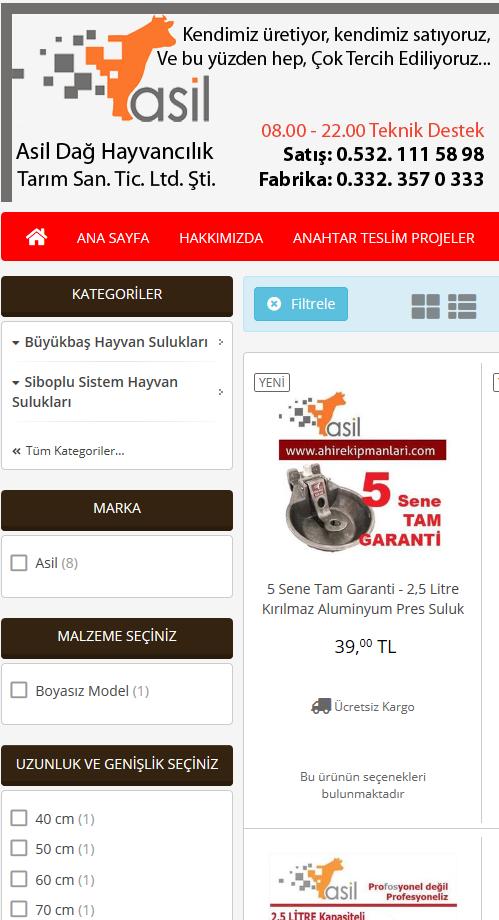
Task: Click arrow right of Büyükbaş Hayvan Sulukları
Action: tap(221, 342)
